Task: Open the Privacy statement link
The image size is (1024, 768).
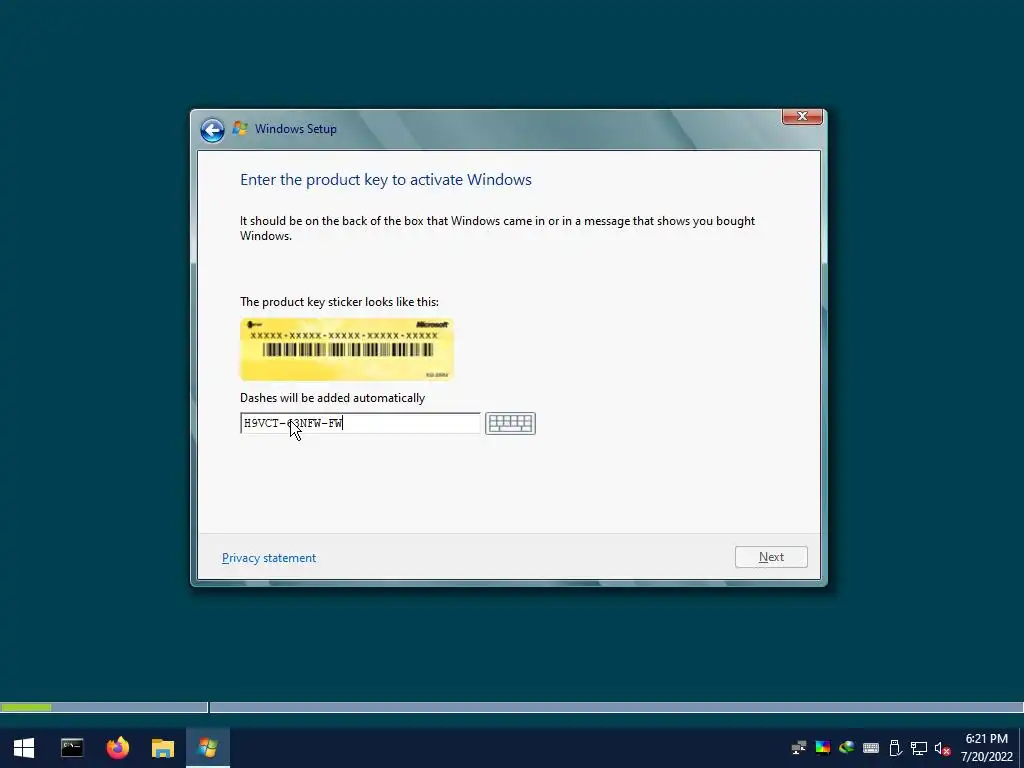Action: [x=268, y=558]
